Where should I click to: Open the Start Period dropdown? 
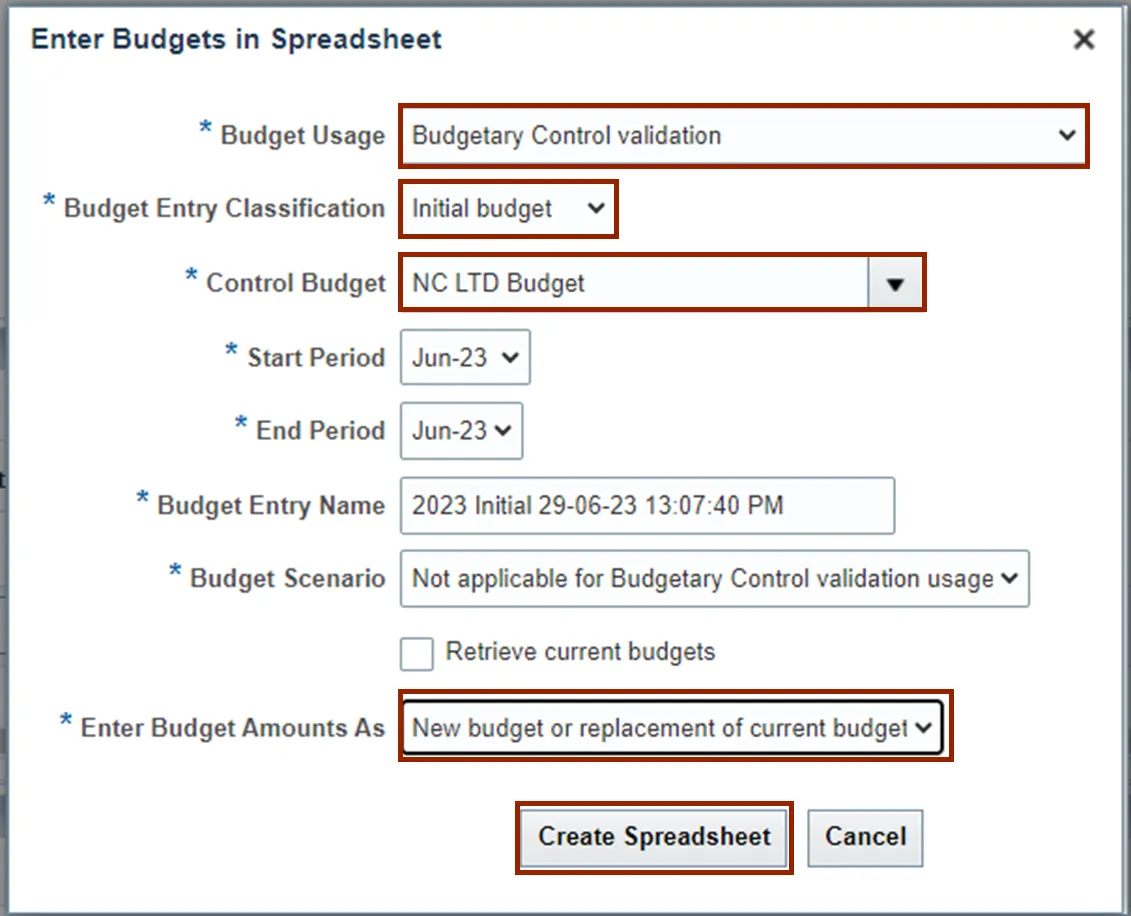(x=465, y=358)
